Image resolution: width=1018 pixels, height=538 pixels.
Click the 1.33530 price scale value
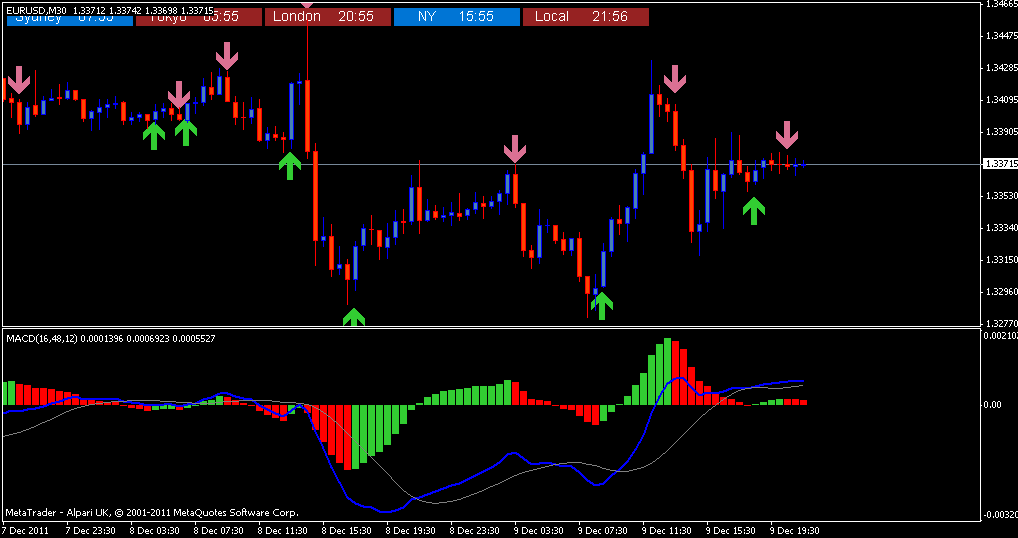pyautogui.click(x=1000, y=195)
